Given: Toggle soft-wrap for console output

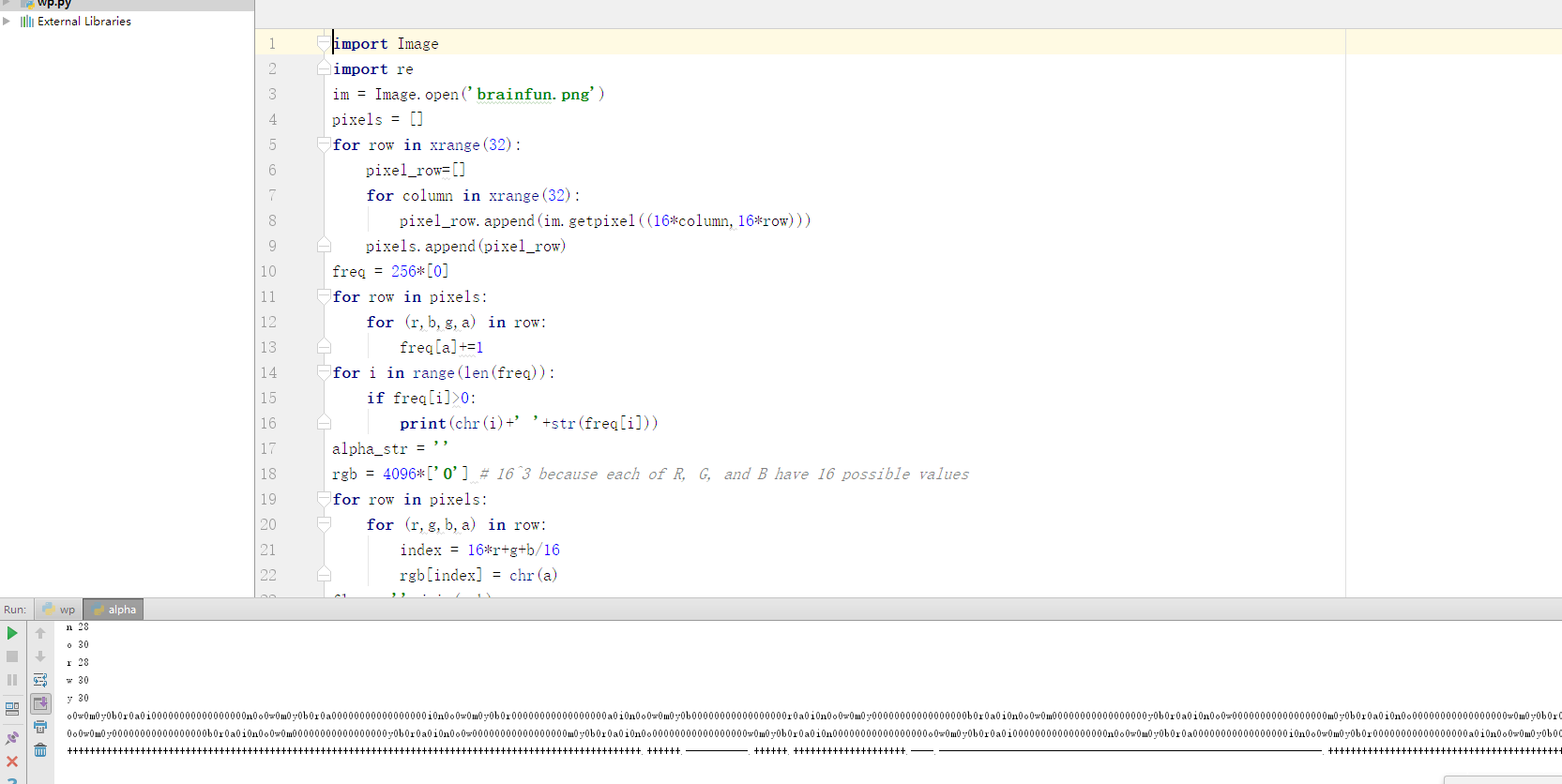Looking at the screenshot, I should click(x=40, y=680).
